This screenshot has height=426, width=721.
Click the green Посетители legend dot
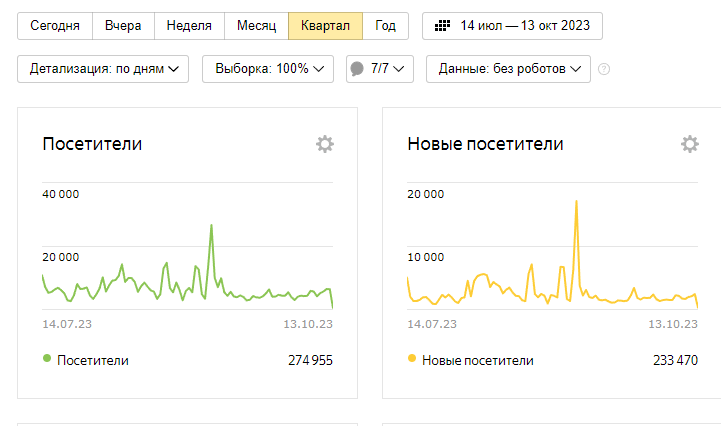(47, 360)
